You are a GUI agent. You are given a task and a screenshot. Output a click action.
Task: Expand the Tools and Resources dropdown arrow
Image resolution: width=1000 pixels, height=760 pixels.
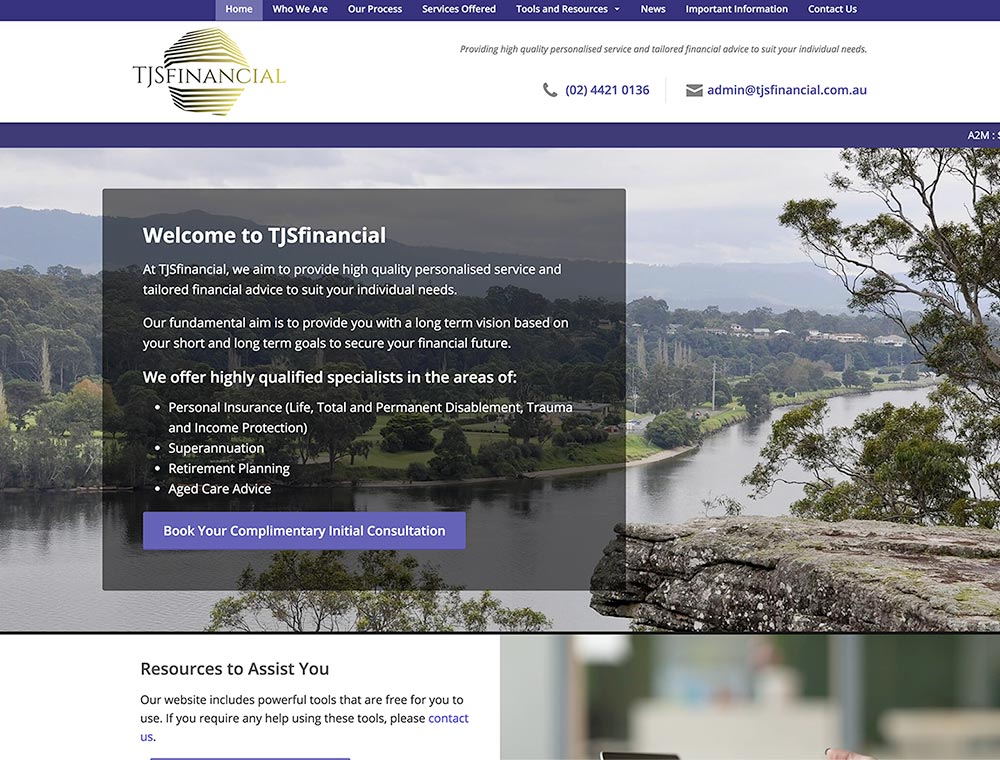(x=617, y=10)
